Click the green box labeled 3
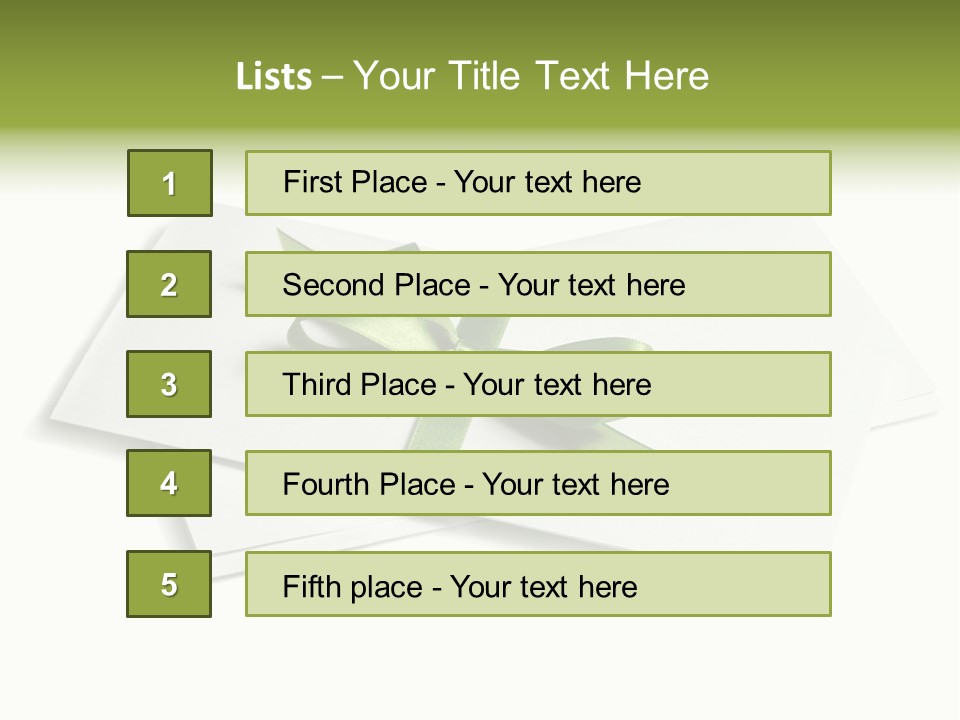This screenshot has height=720, width=960. coord(169,384)
